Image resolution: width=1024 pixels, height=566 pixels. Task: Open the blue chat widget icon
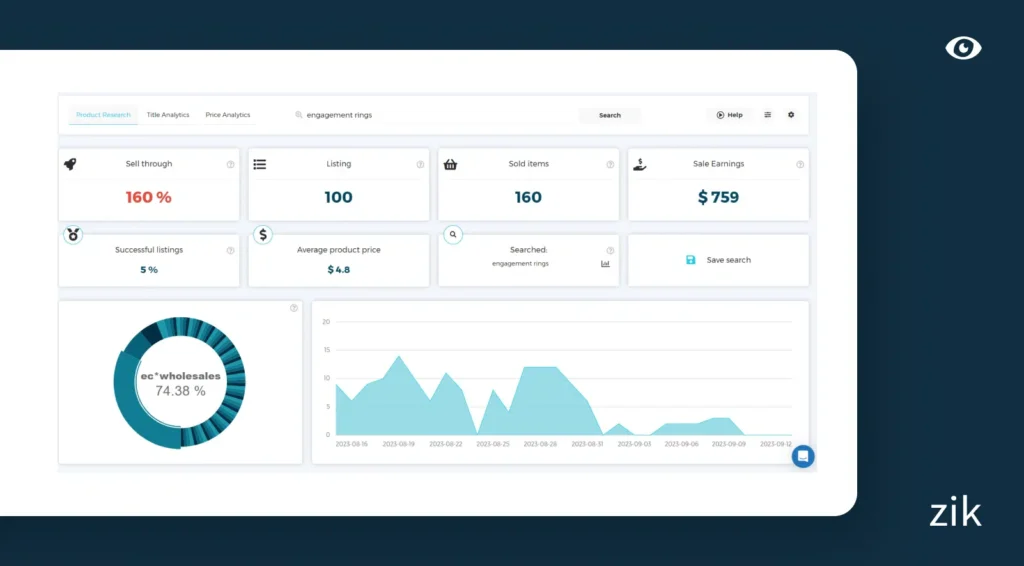click(803, 456)
